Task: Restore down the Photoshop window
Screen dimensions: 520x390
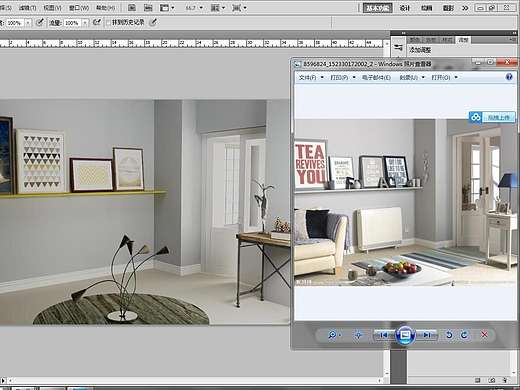Action: tap(493, 8)
